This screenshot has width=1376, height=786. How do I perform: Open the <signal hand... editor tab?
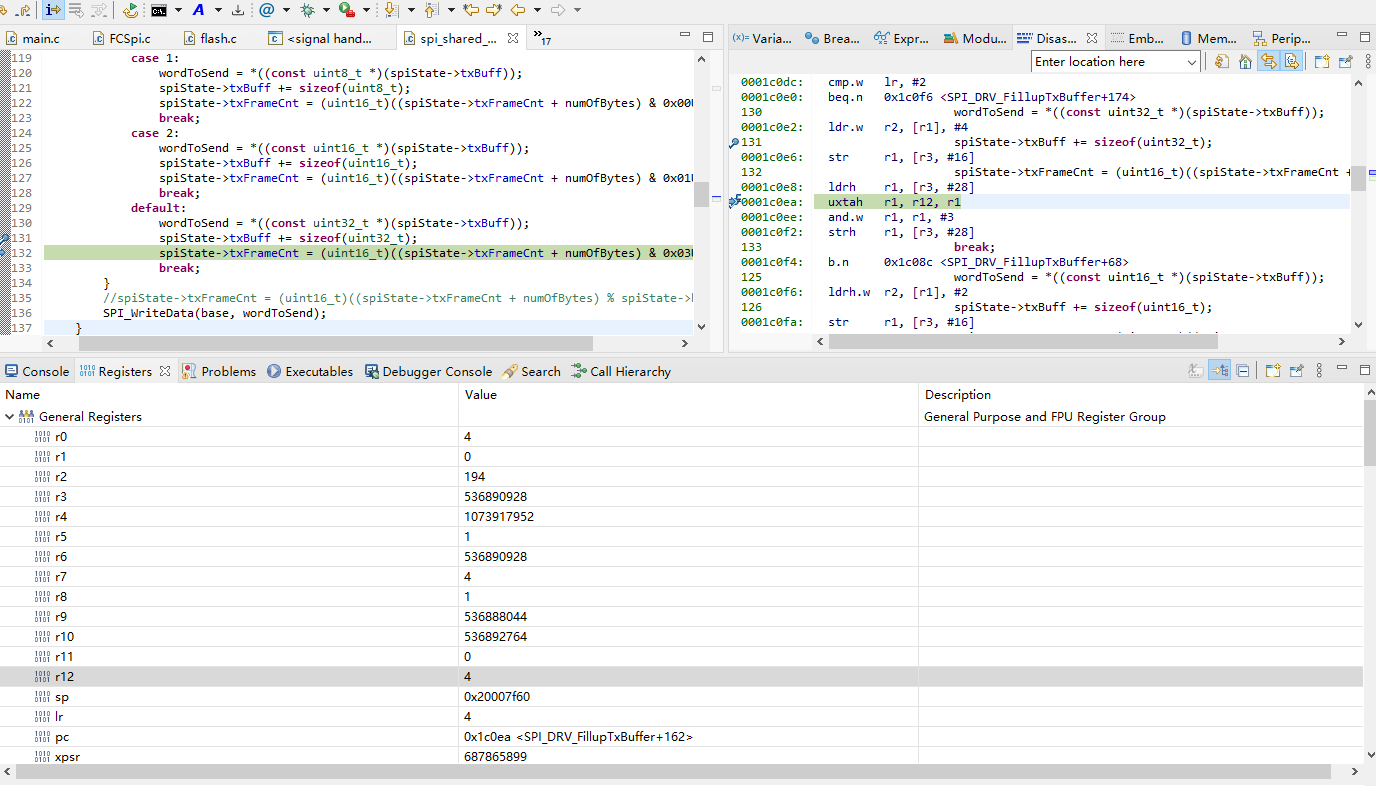321,38
